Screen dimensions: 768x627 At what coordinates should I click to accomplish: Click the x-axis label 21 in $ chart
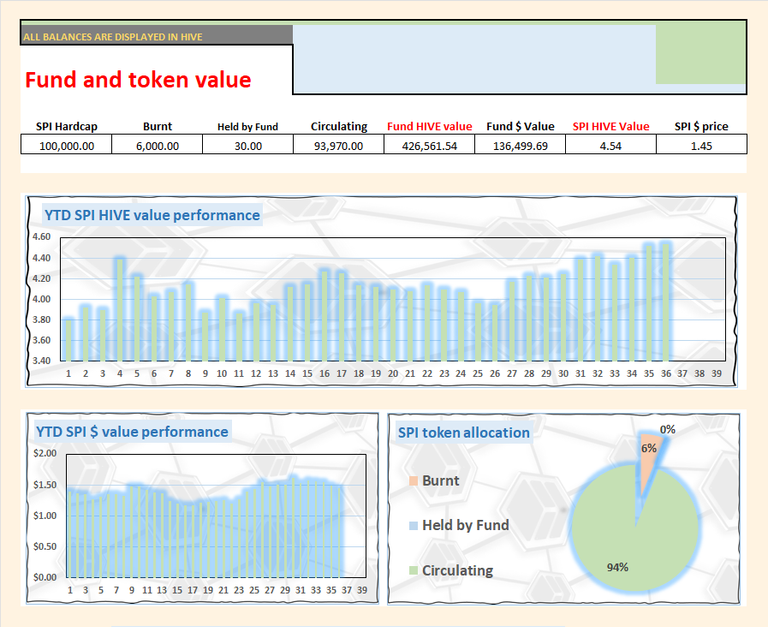click(223, 590)
